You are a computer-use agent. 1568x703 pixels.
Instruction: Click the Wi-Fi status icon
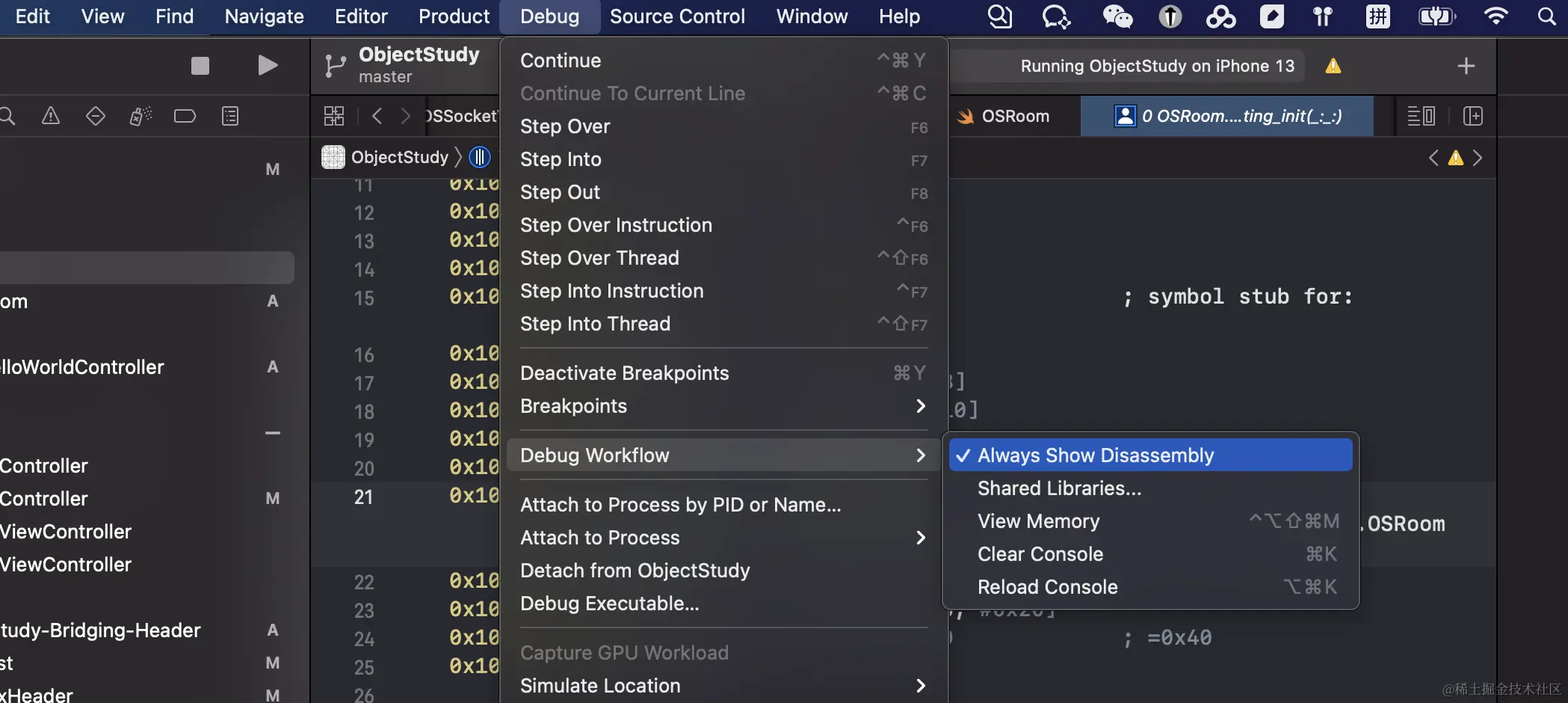(1496, 16)
